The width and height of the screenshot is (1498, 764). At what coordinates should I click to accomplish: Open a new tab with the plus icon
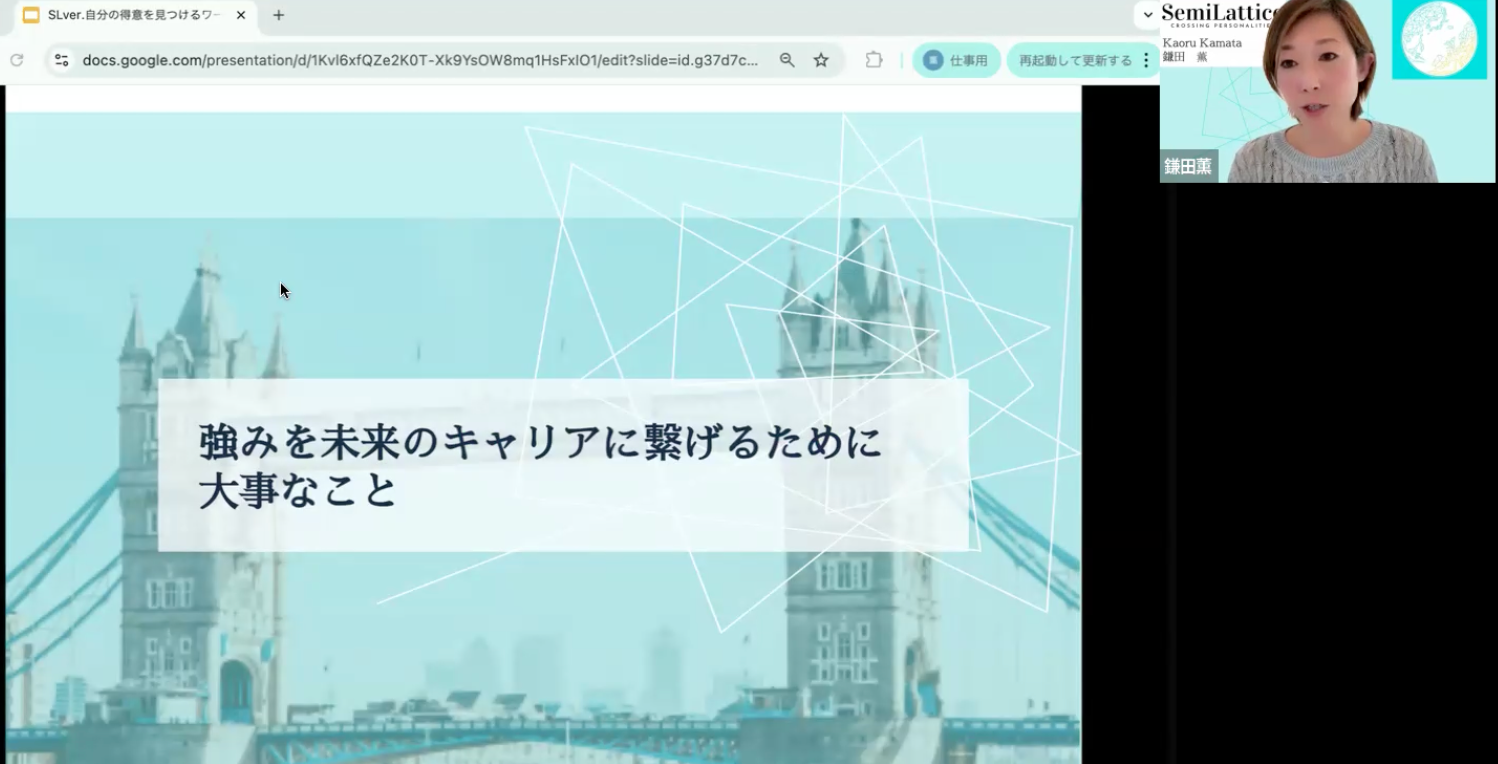pos(279,15)
